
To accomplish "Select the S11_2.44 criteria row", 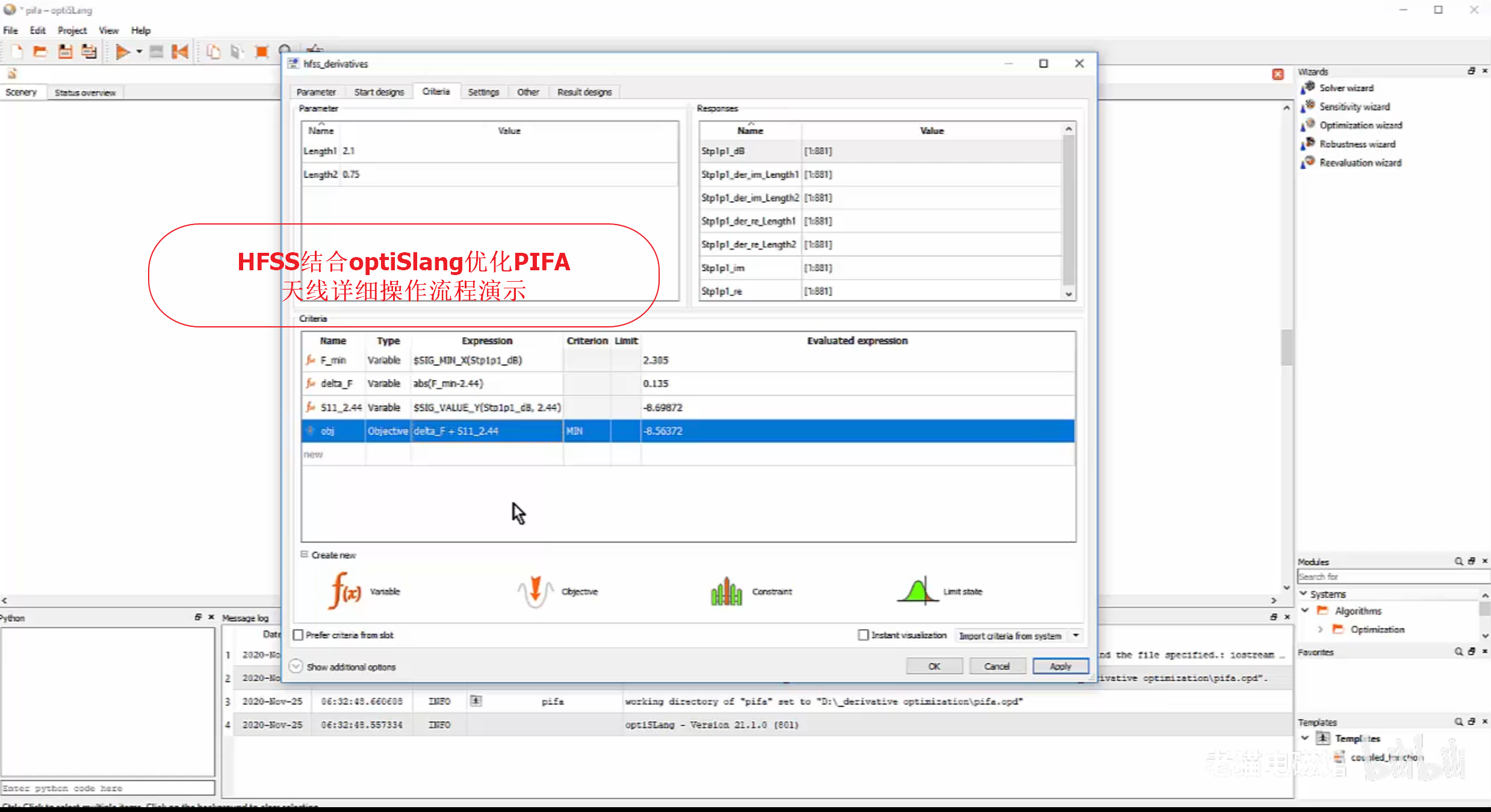I will pos(688,408).
